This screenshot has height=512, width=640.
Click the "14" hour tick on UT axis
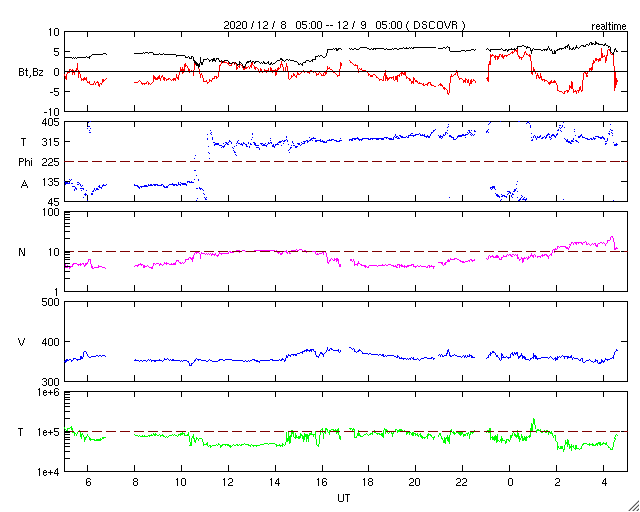[275, 483]
